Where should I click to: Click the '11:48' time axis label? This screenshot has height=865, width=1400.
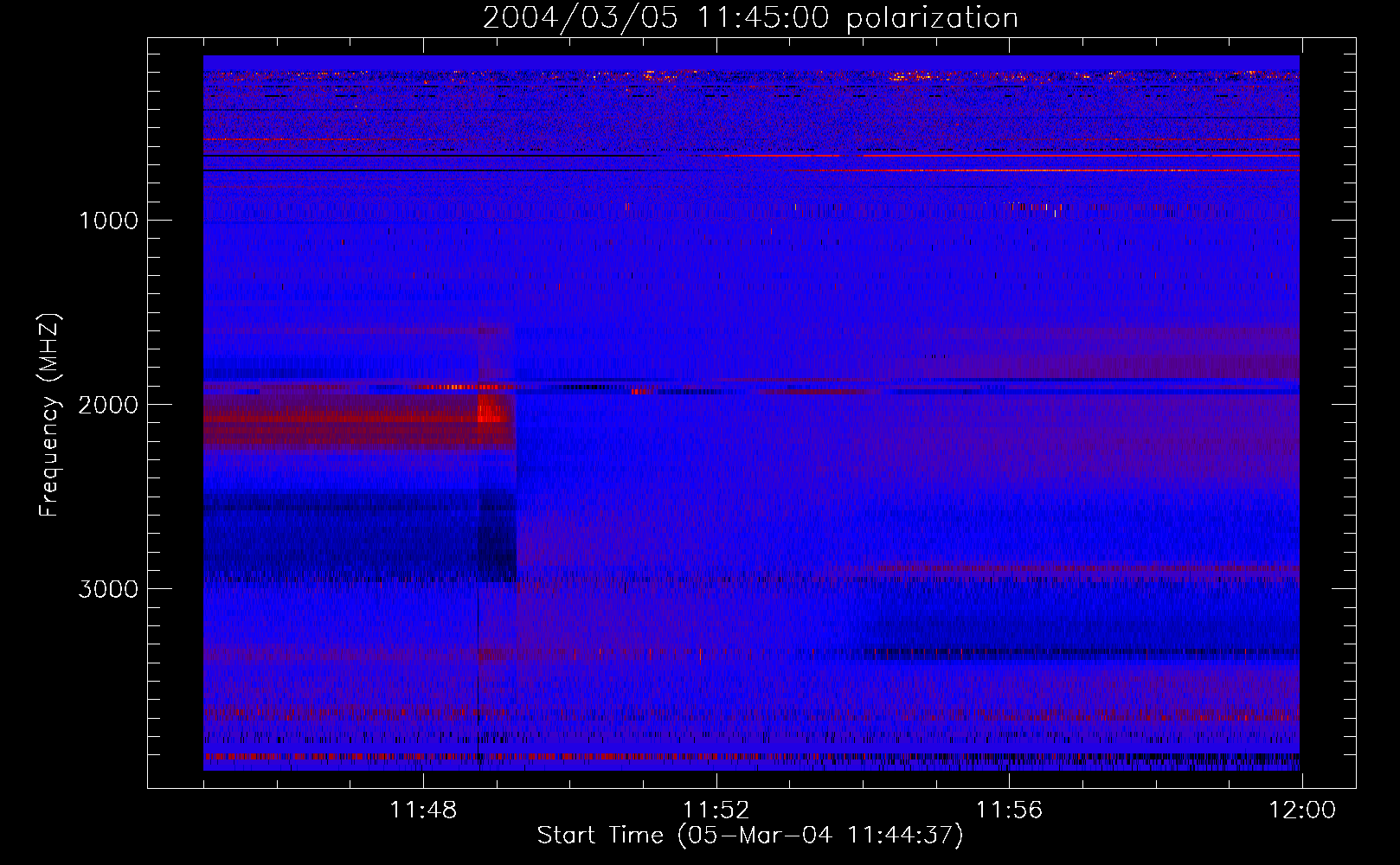pyautogui.click(x=423, y=810)
